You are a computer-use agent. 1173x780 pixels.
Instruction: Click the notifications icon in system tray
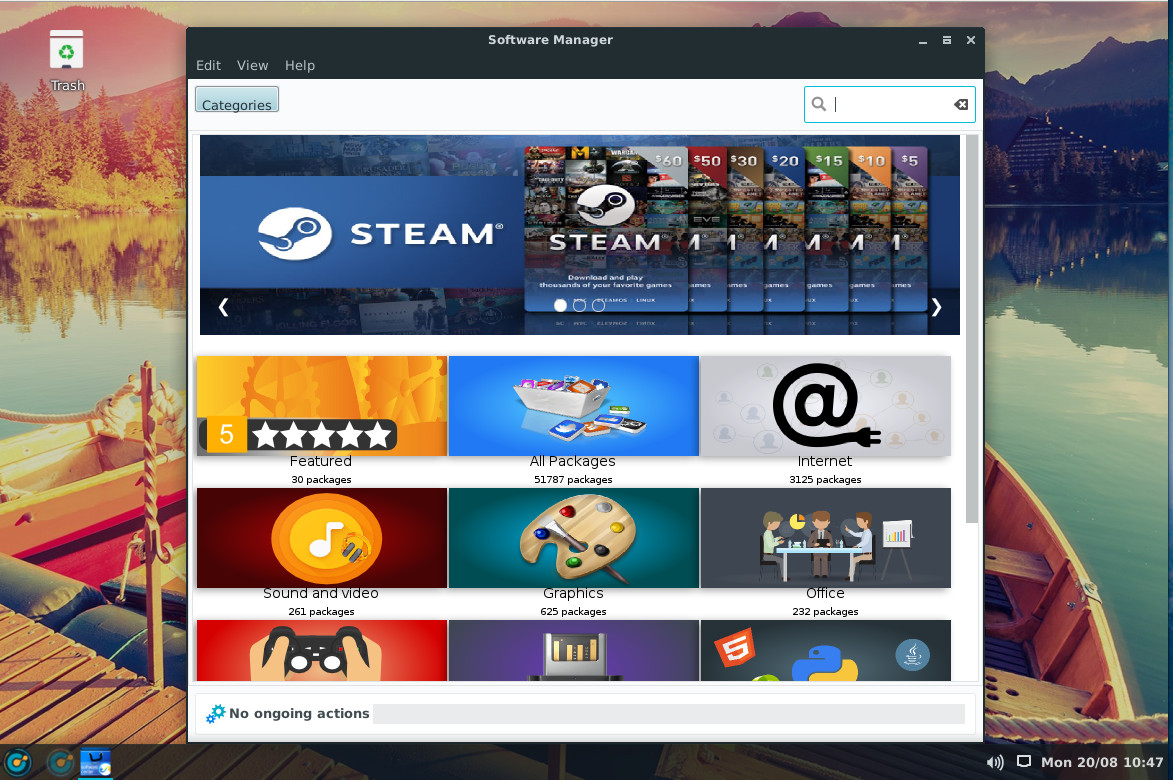[x=1023, y=761]
